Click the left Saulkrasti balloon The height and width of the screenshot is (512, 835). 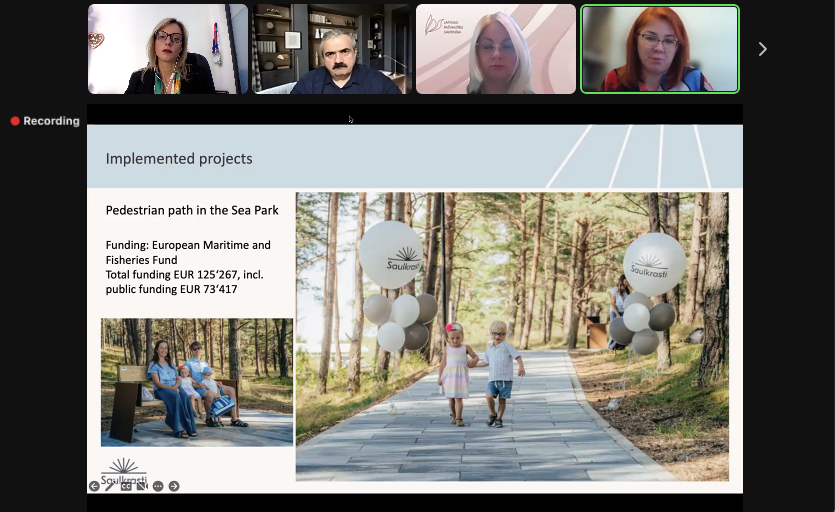tap(391, 255)
